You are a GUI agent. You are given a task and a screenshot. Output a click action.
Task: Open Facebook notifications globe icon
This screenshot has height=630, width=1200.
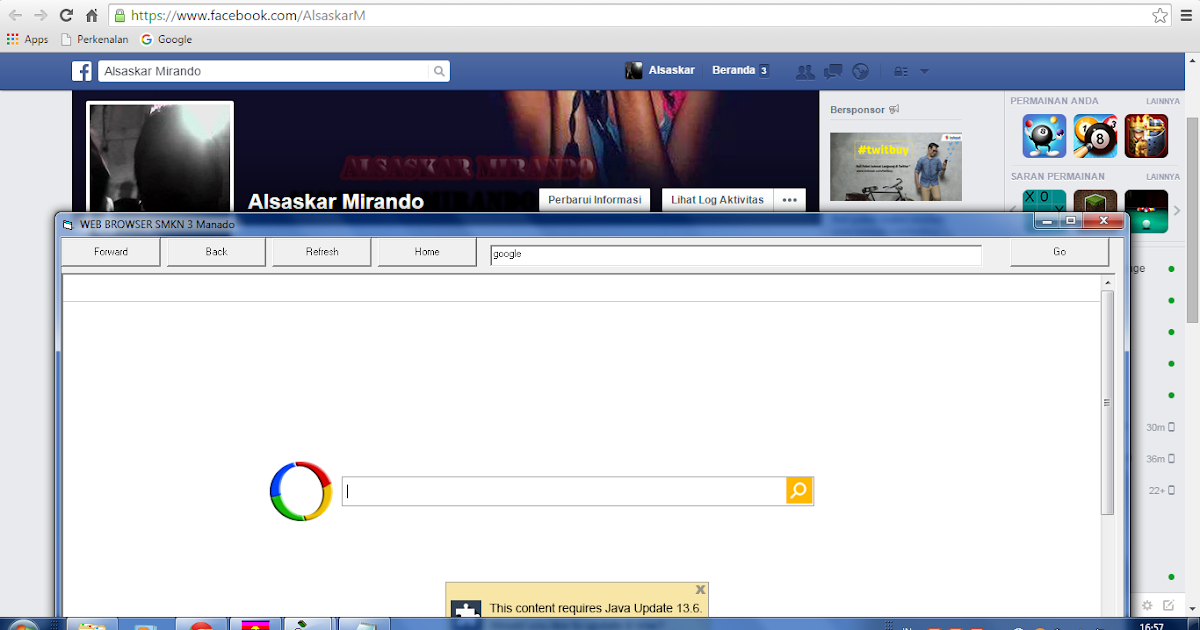[860, 71]
